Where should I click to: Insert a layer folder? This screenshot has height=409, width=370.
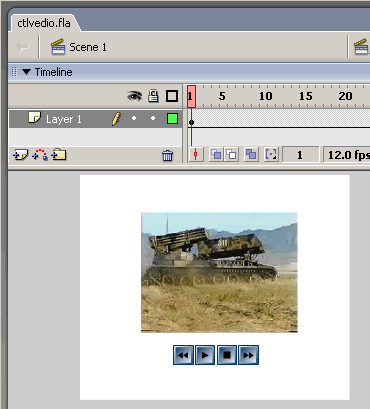pos(59,155)
